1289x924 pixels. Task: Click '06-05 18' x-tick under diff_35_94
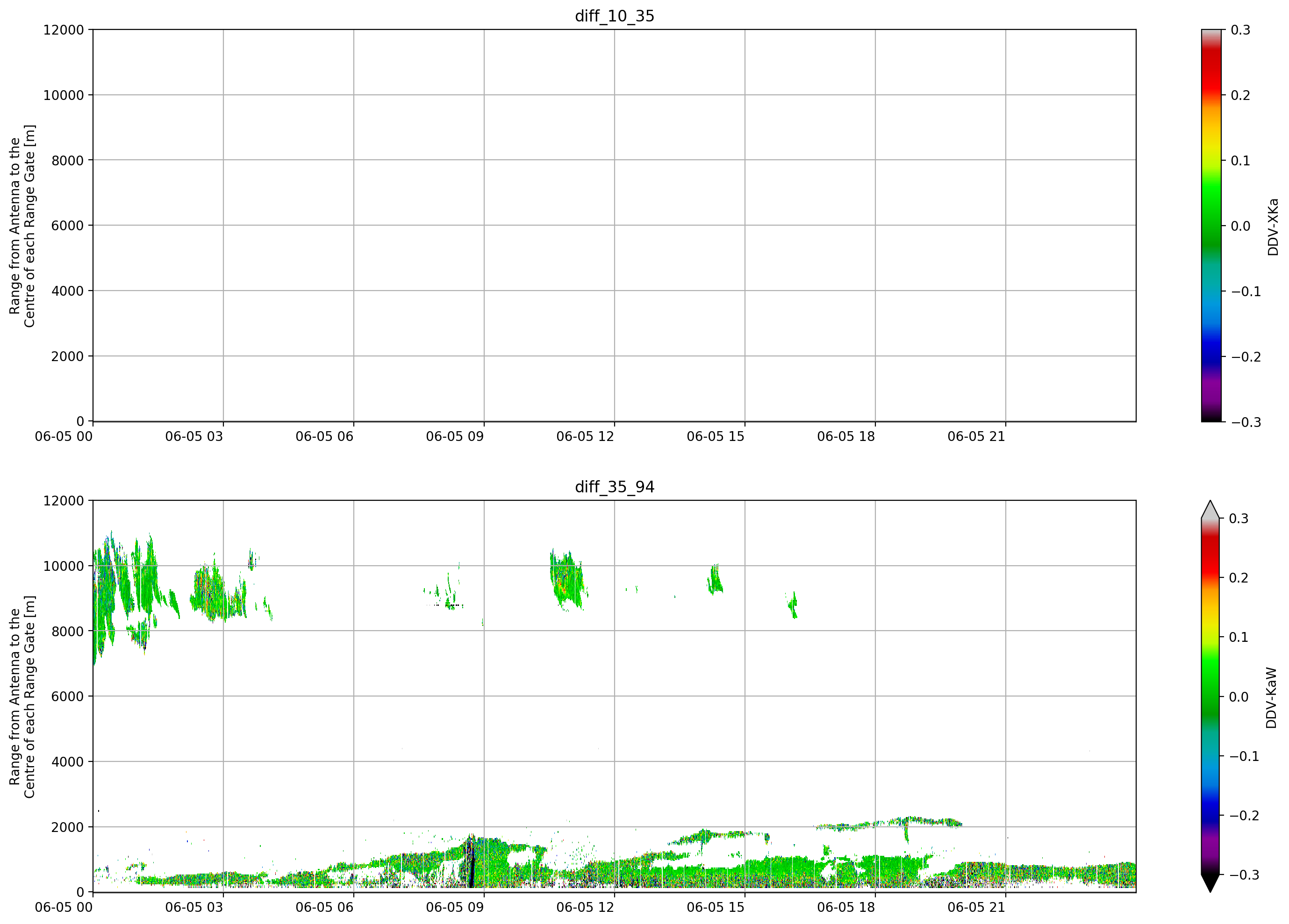[x=846, y=908]
